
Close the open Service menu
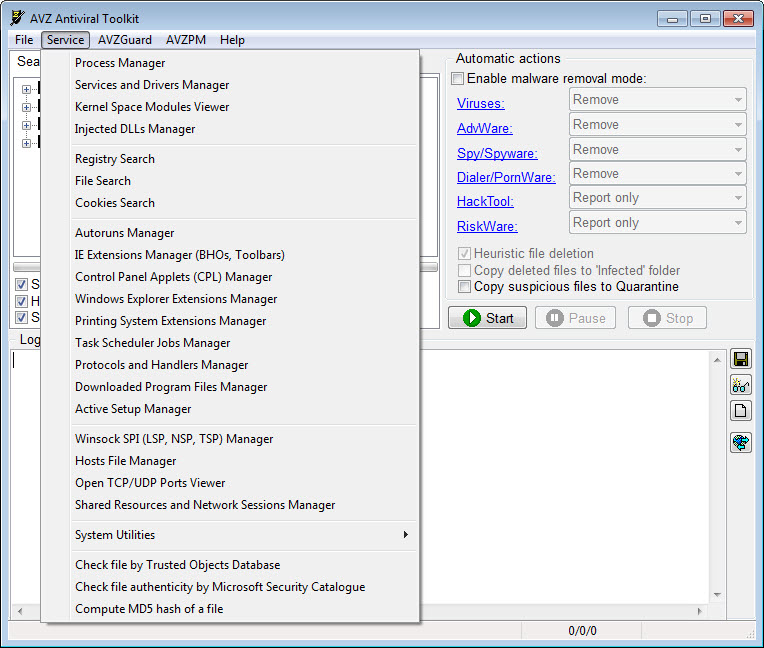(x=65, y=40)
